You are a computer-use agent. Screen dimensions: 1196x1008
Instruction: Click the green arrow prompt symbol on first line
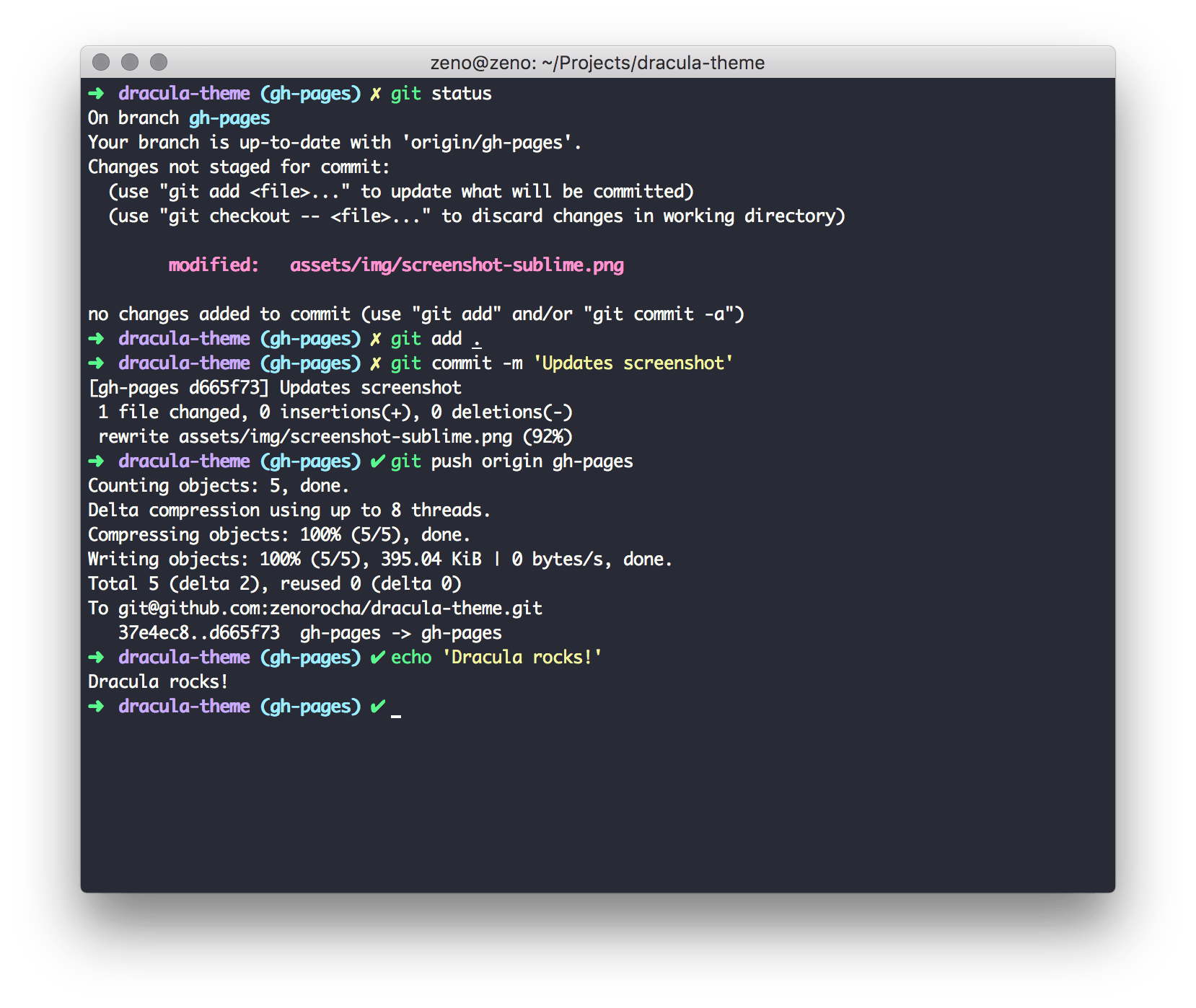pyautogui.click(x=96, y=93)
